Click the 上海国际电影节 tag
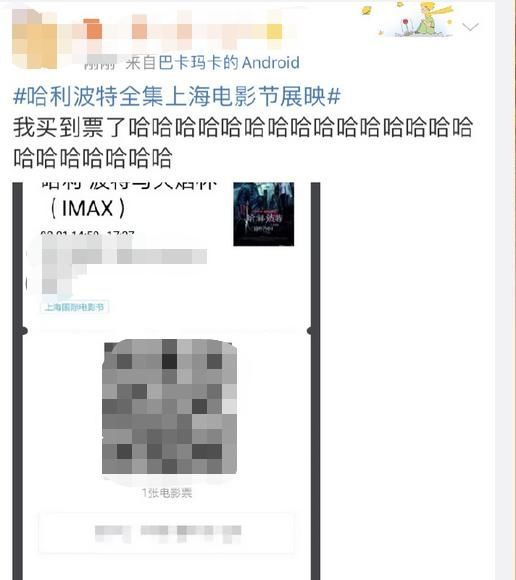Viewport: 516px width, 580px height. click(74, 307)
